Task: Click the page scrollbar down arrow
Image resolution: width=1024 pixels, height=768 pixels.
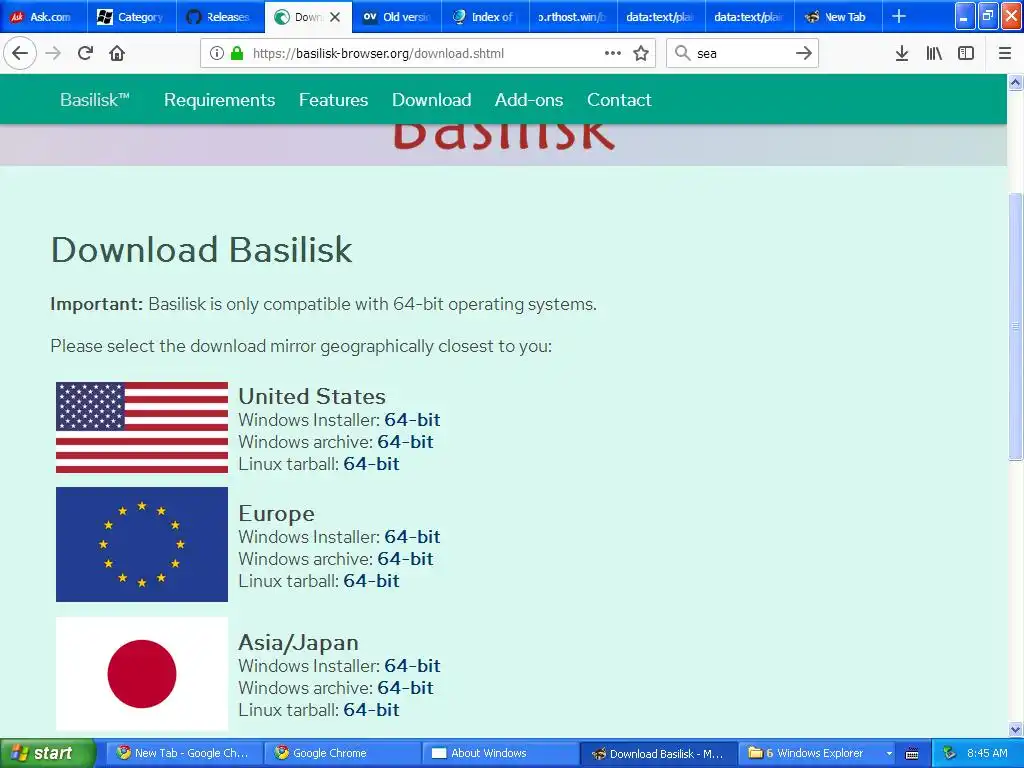Action: point(1016,729)
